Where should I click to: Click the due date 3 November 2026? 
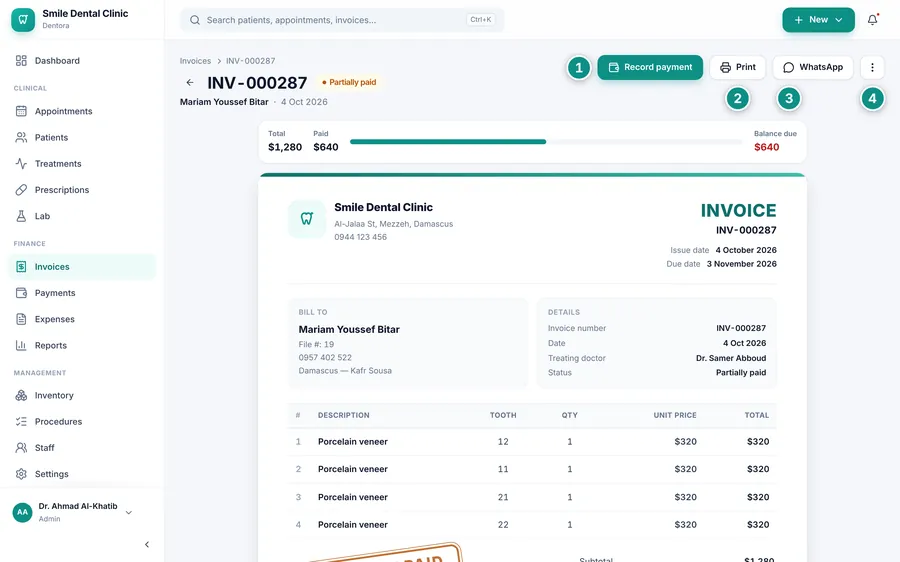[x=742, y=264]
